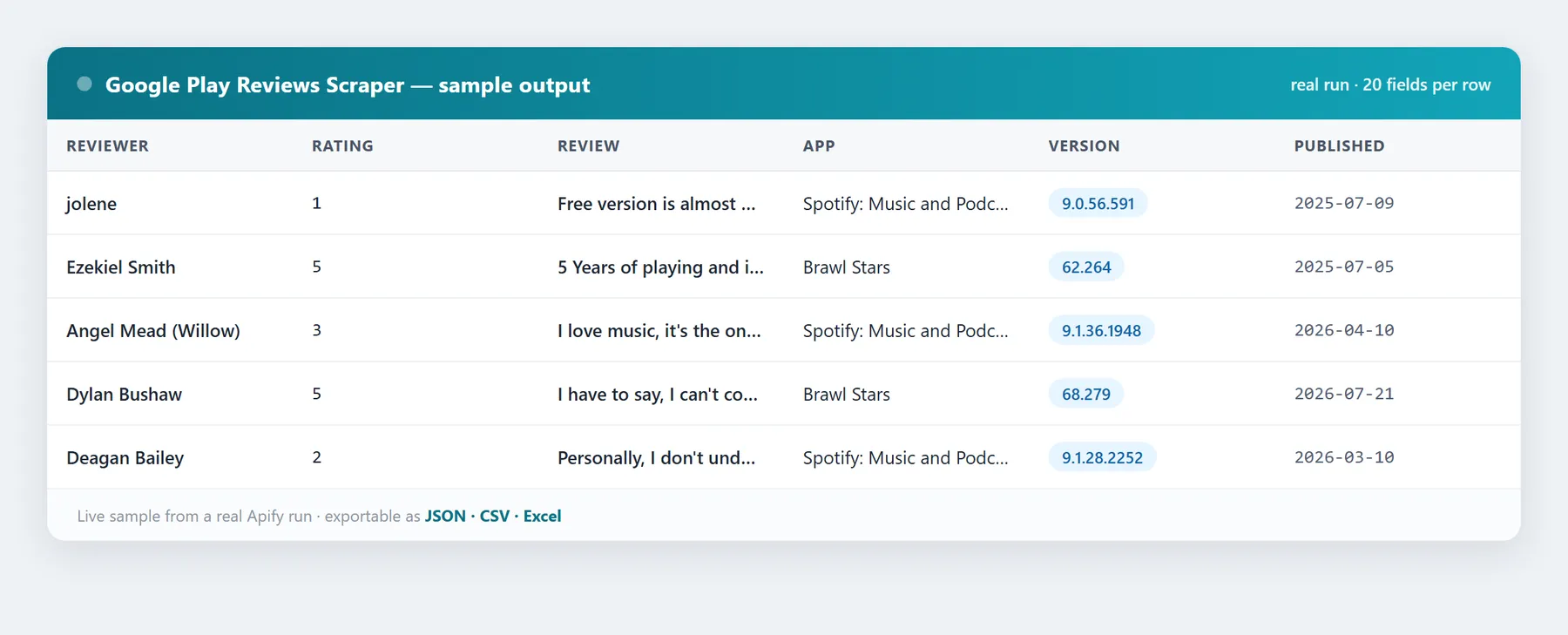This screenshot has width=1568, height=635.
Task: Click Brawl Stars in Dylan Bushaw's row
Action: (x=847, y=395)
